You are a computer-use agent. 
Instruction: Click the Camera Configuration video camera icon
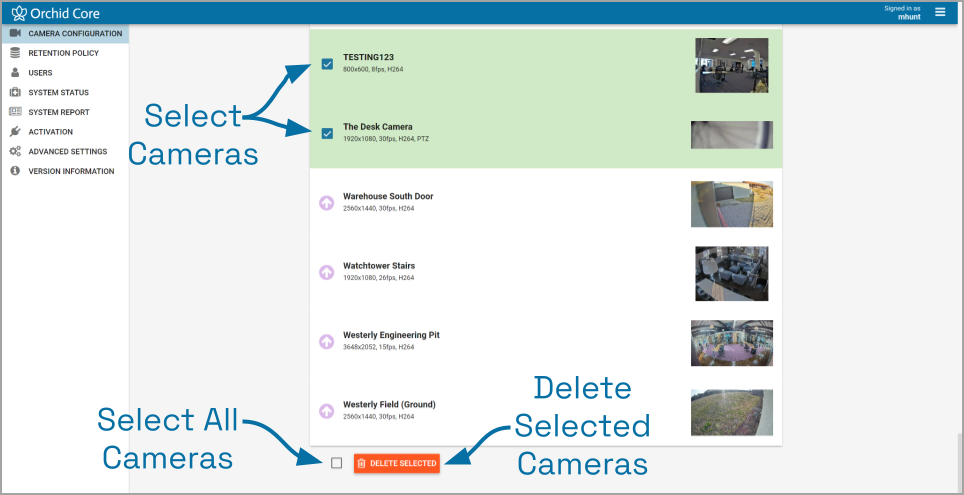pos(15,33)
